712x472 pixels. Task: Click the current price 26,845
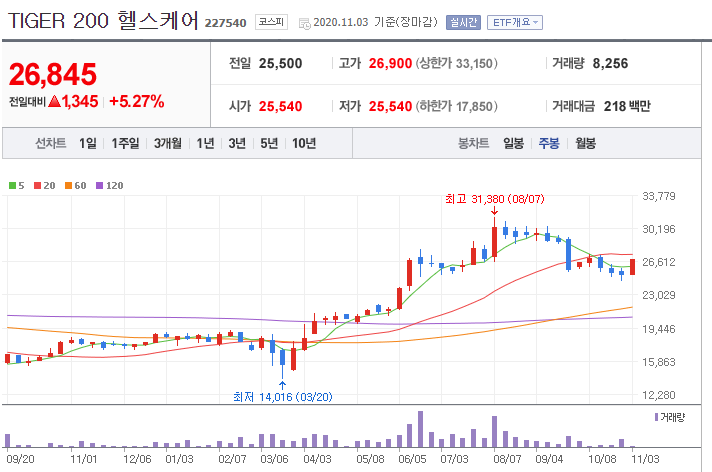(53, 74)
